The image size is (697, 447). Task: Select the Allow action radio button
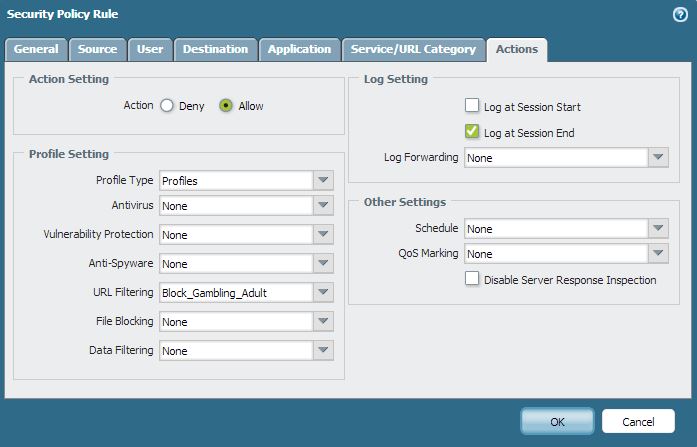[226, 106]
